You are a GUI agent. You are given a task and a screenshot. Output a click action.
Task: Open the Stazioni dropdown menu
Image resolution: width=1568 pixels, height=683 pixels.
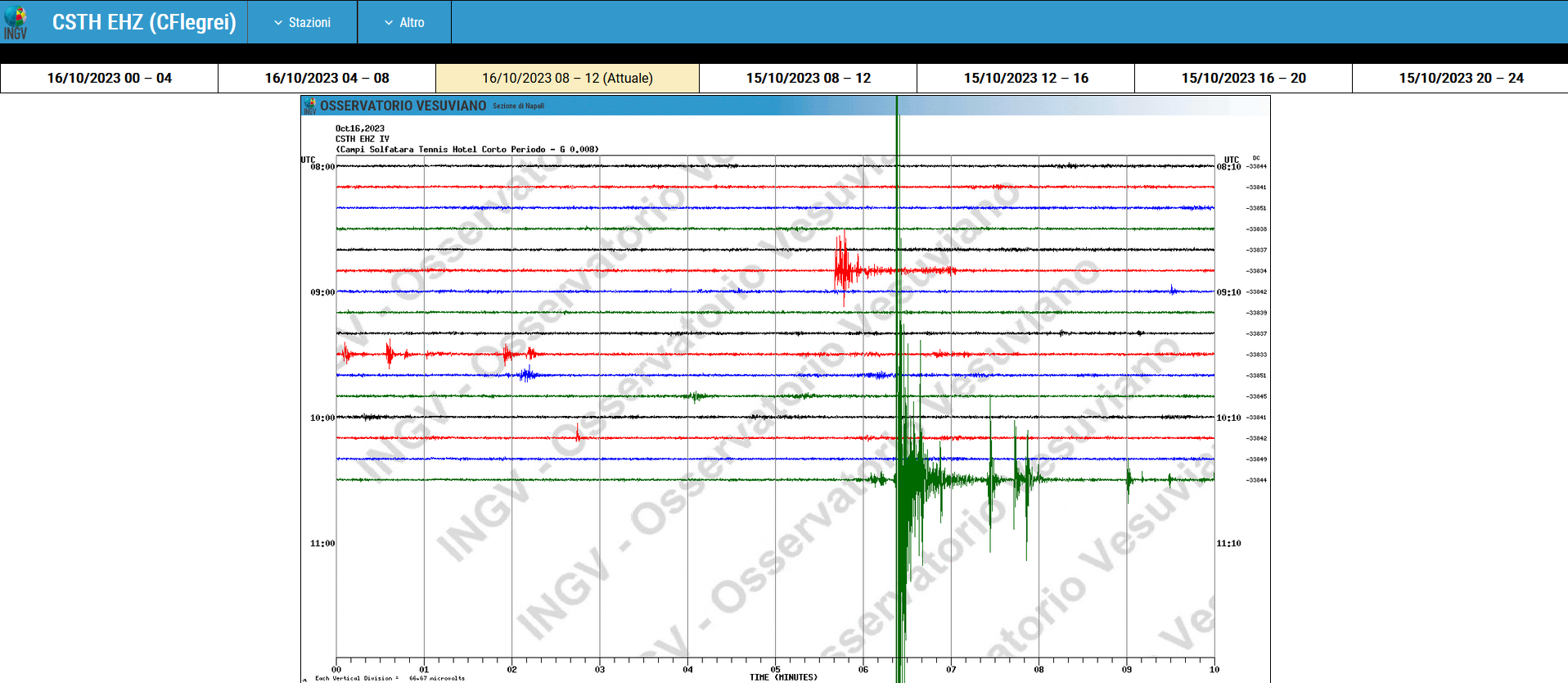pos(302,22)
